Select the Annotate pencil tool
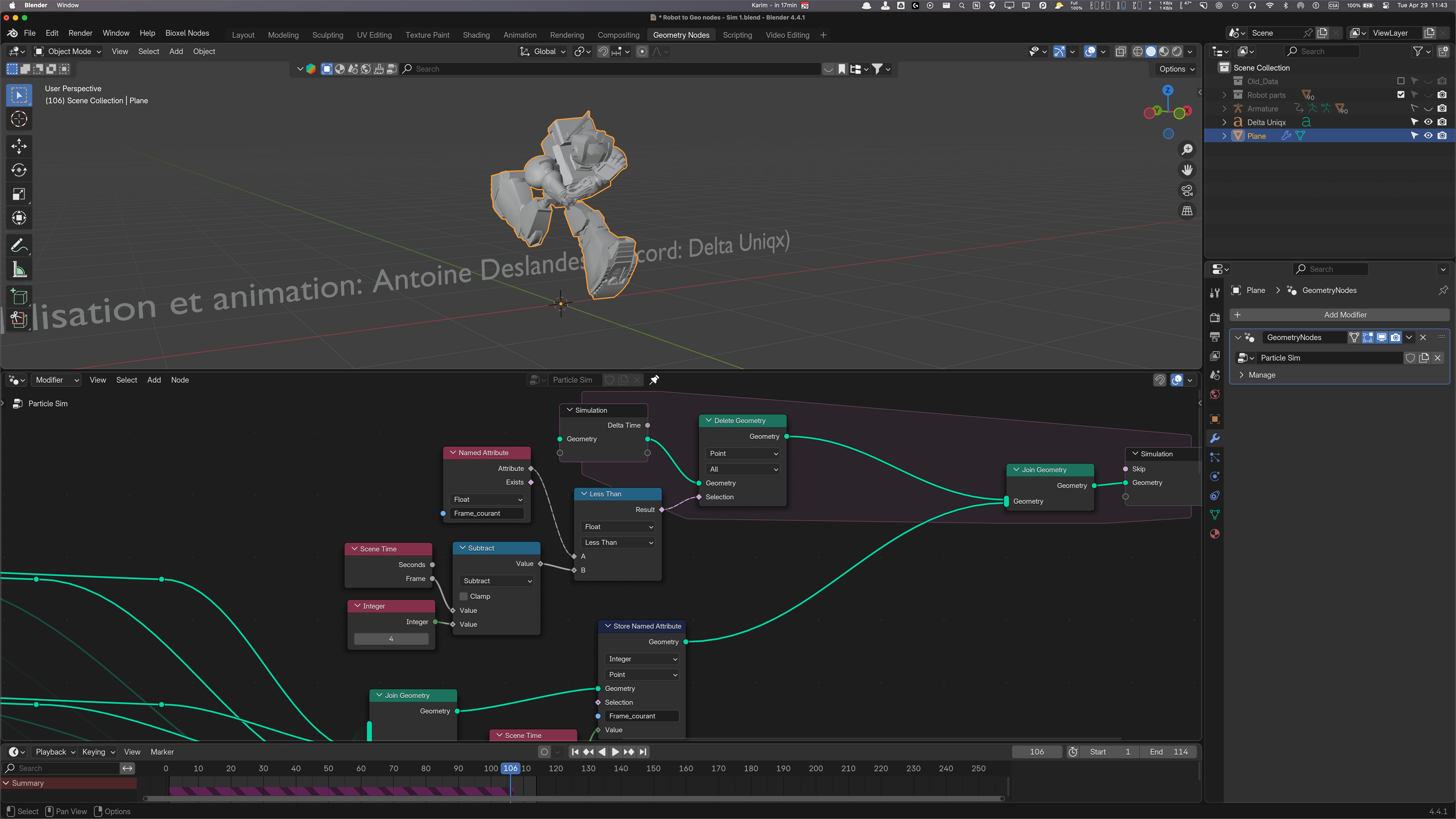The image size is (1456, 819). click(19, 245)
